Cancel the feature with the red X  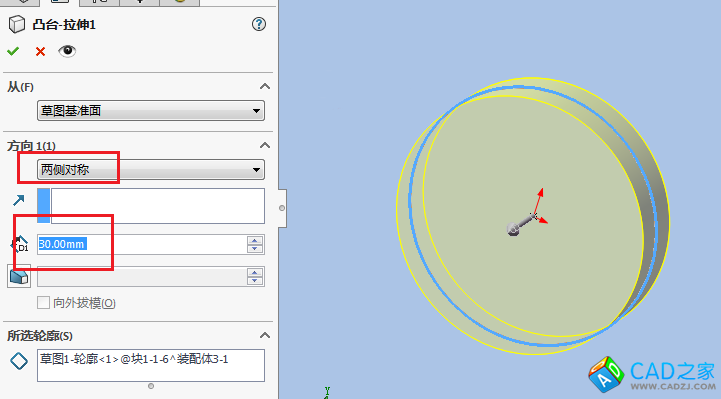coord(40,51)
